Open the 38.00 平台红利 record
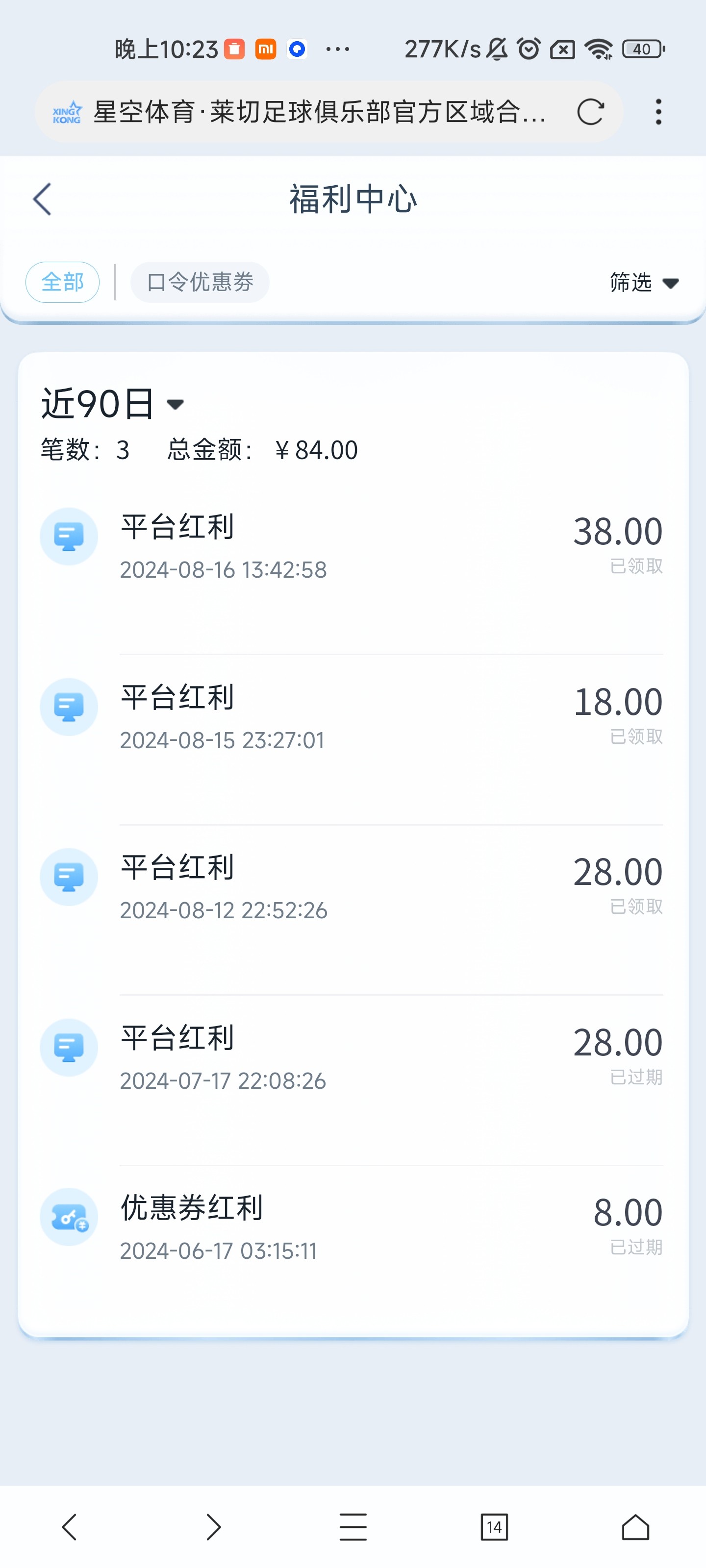The width and height of the screenshot is (706, 1568). coord(390,545)
